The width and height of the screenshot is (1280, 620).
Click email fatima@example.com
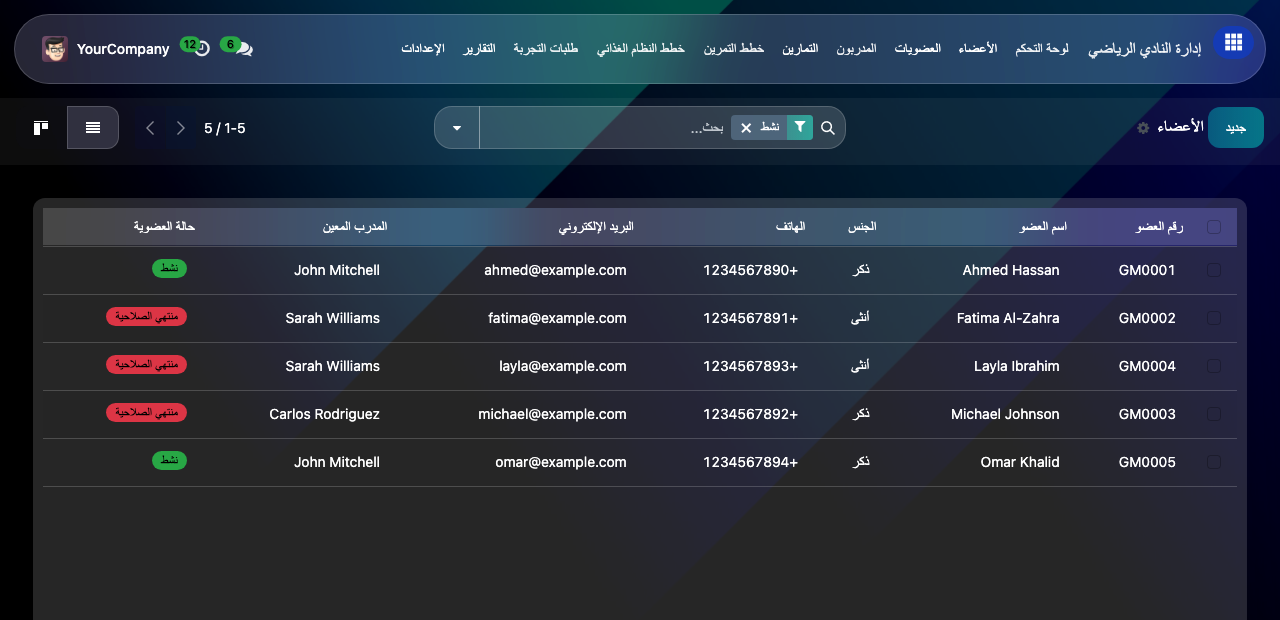[x=557, y=318]
